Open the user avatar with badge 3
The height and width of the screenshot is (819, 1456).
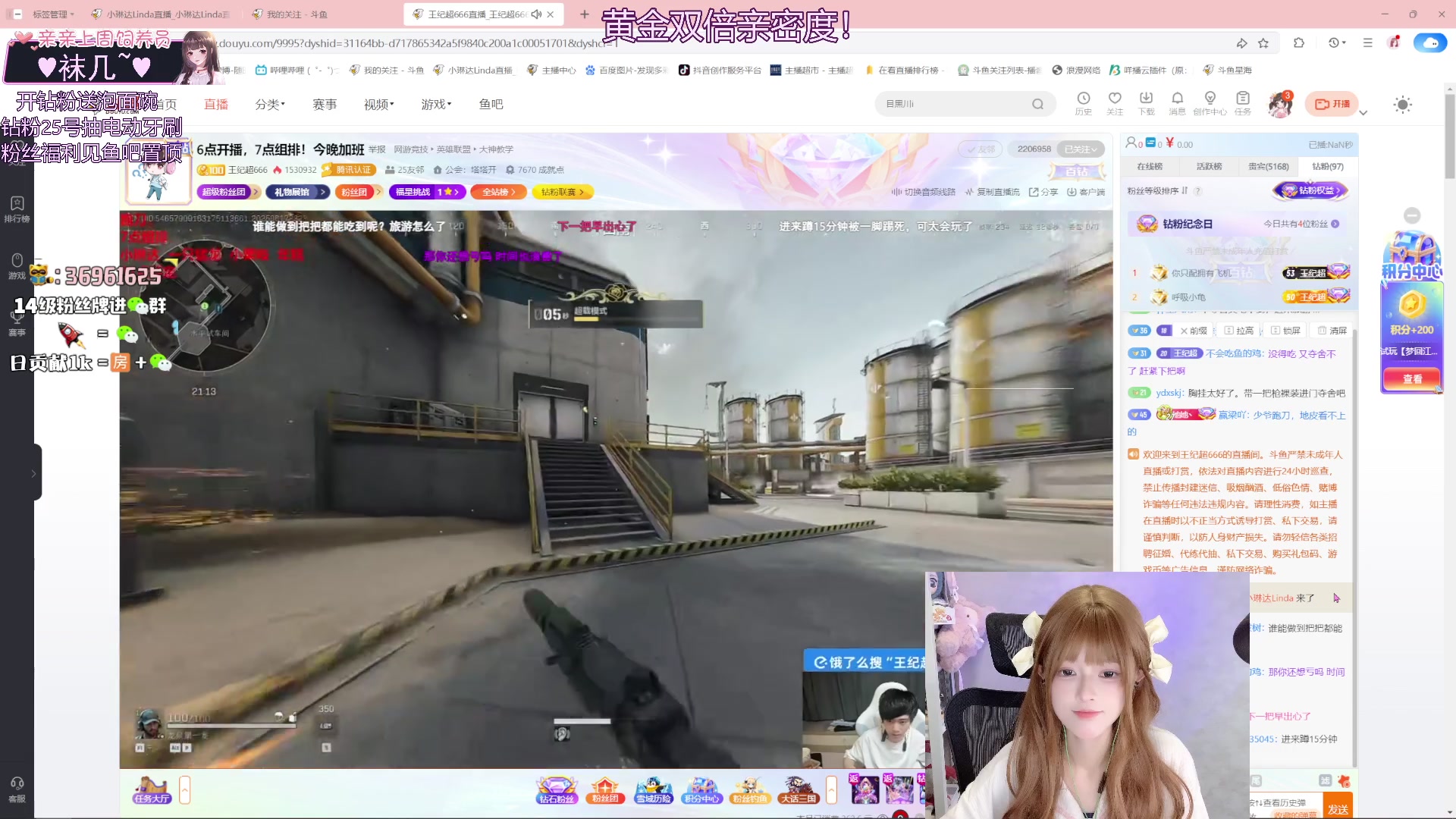pyautogui.click(x=1281, y=104)
